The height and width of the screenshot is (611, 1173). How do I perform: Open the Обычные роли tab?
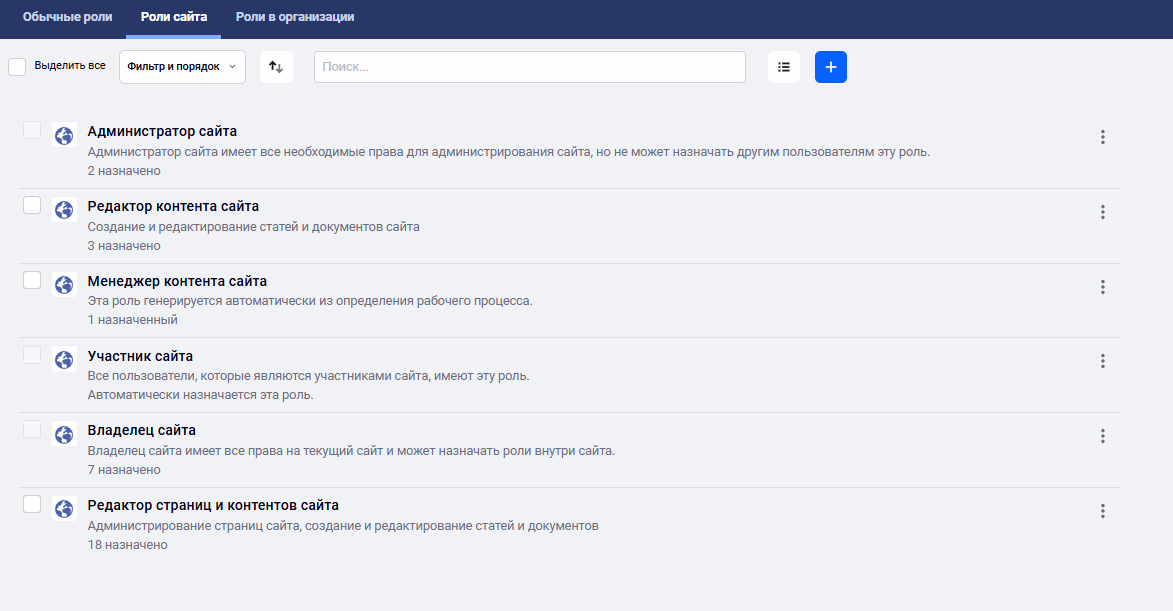(67, 16)
